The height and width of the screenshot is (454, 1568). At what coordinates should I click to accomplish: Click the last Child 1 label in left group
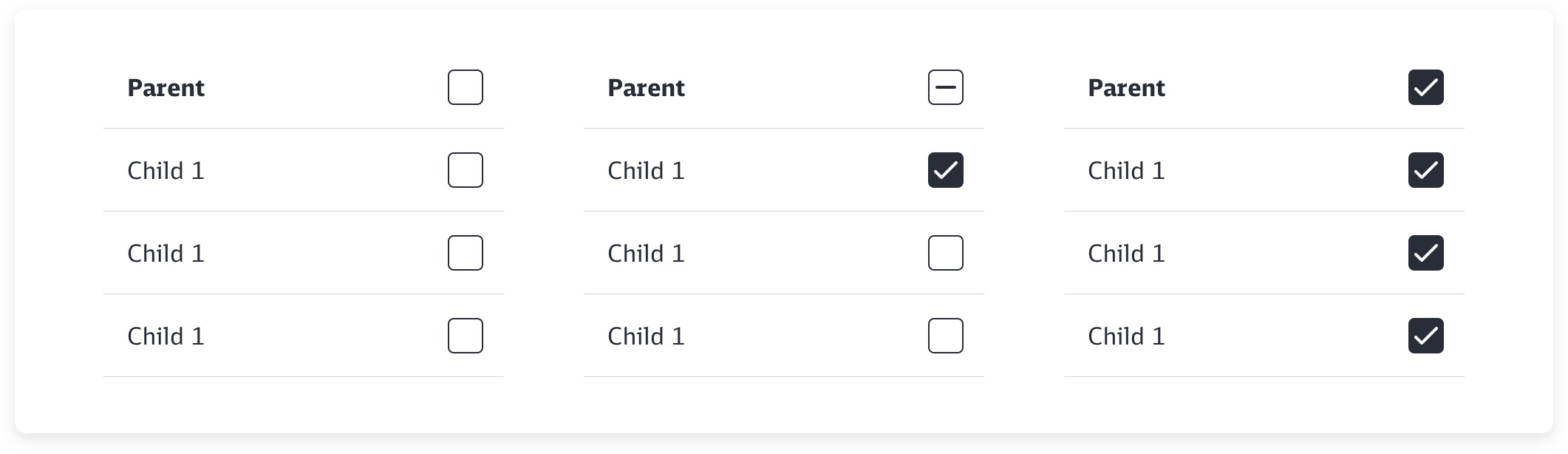pos(166,336)
